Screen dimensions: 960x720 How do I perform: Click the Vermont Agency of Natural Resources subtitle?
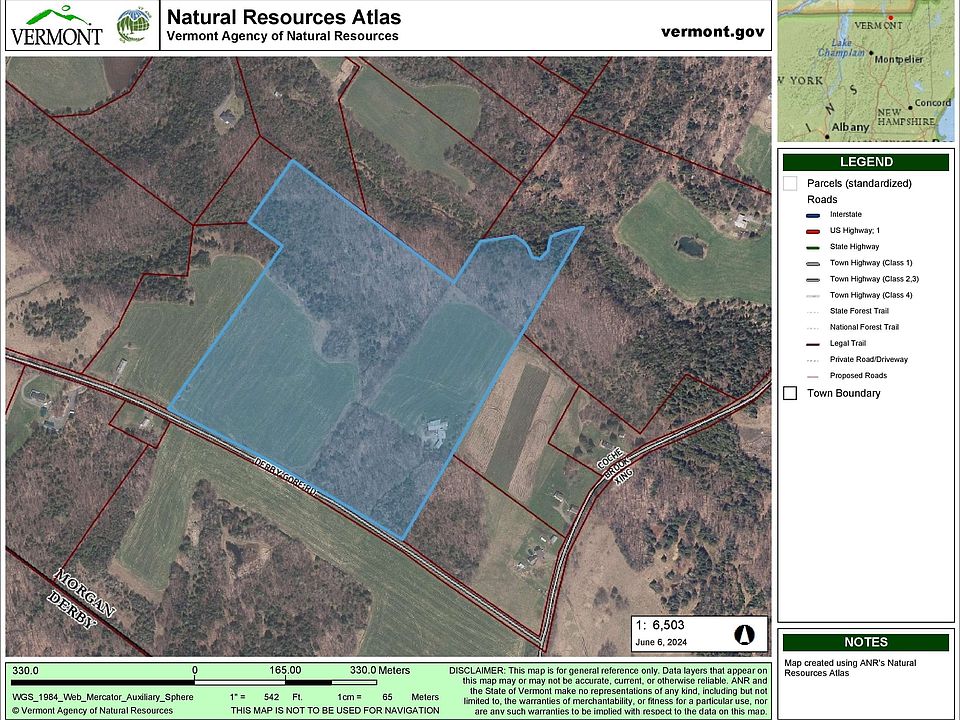pyautogui.click(x=282, y=36)
